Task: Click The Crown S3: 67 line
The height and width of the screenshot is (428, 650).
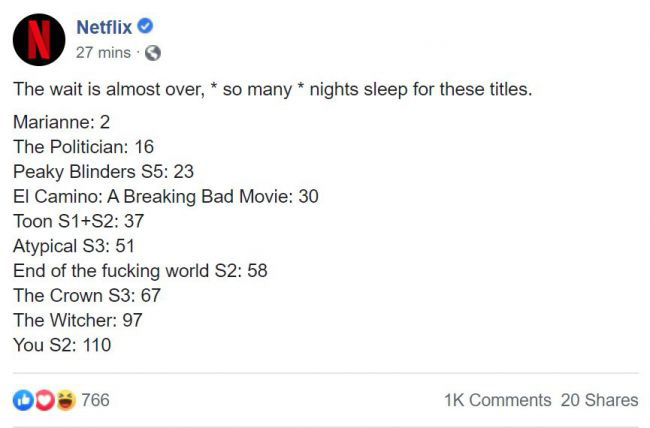Action: click(x=86, y=295)
